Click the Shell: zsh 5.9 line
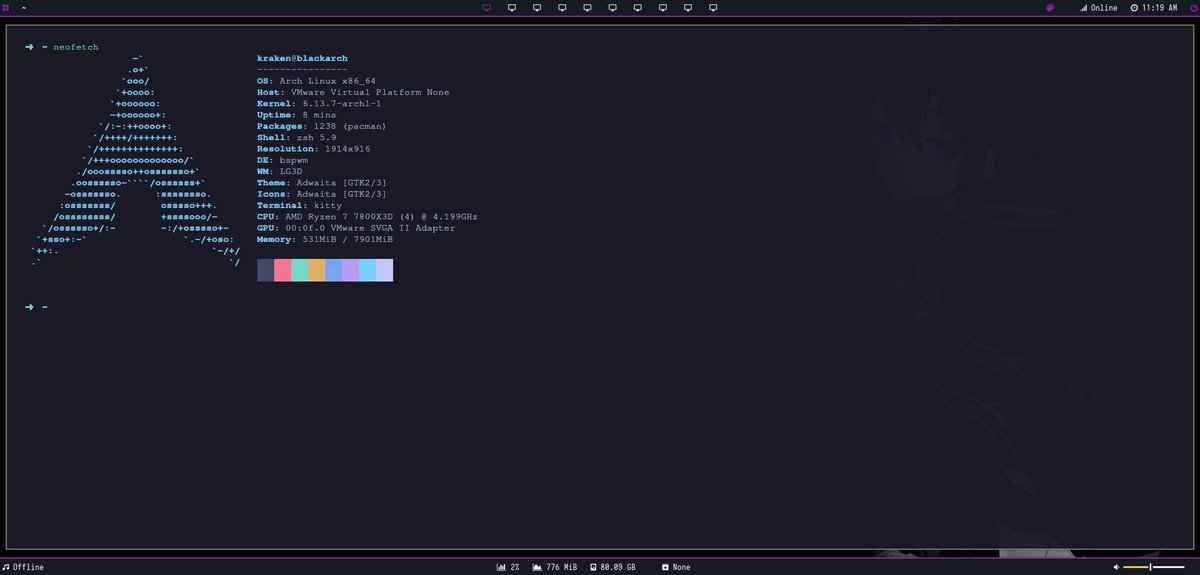 click(x=296, y=137)
